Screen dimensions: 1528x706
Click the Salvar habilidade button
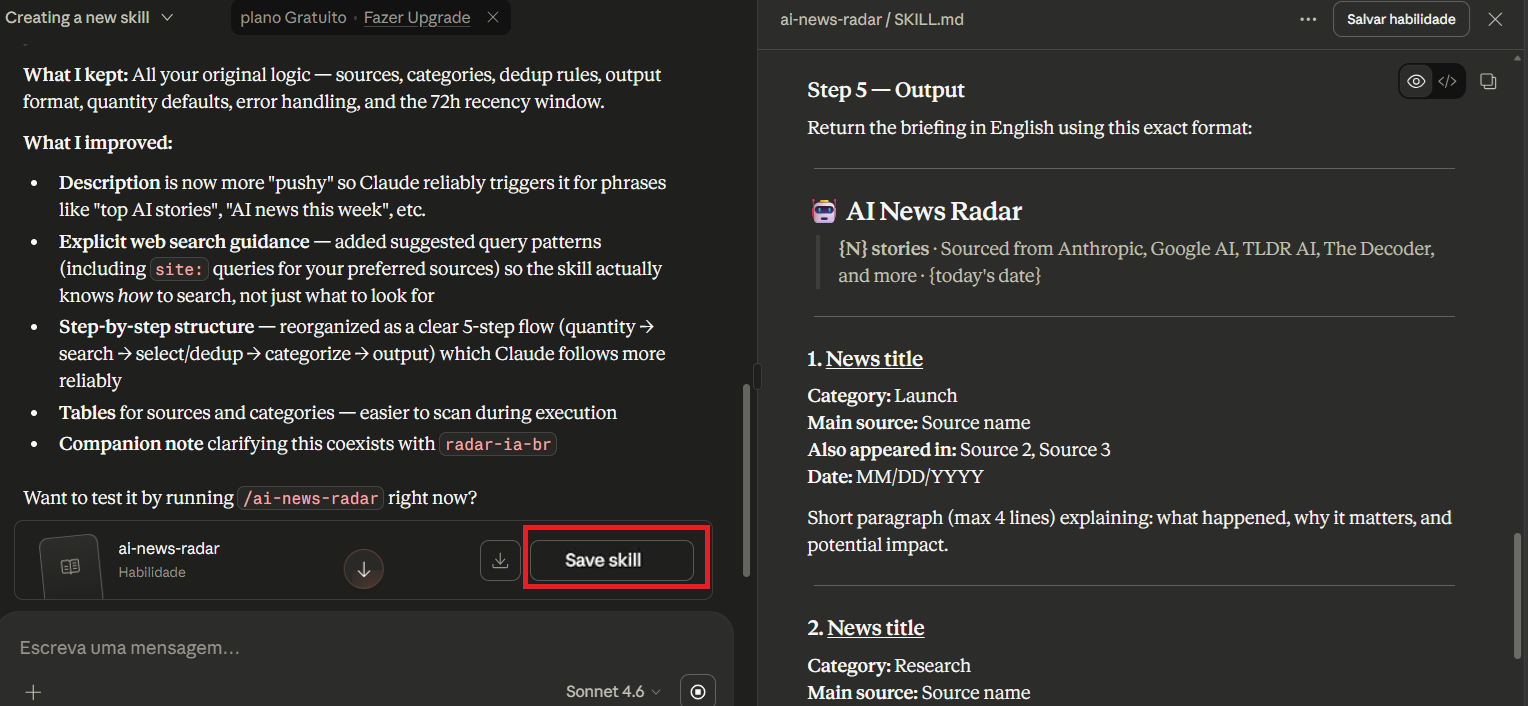point(1401,19)
